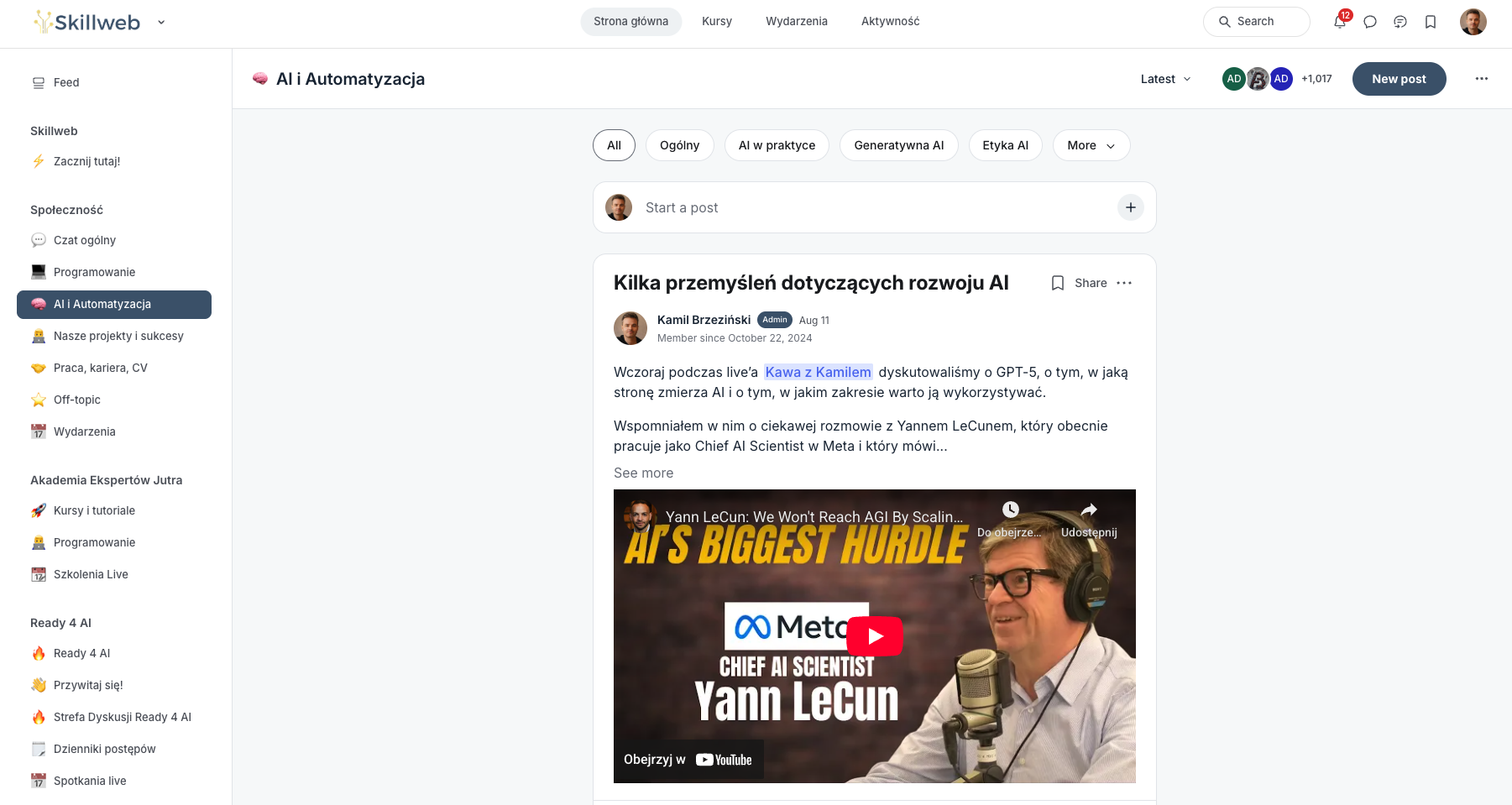This screenshot has height=805, width=1512.
Task: Open the post's three-dot options menu
Action: [x=1124, y=283]
